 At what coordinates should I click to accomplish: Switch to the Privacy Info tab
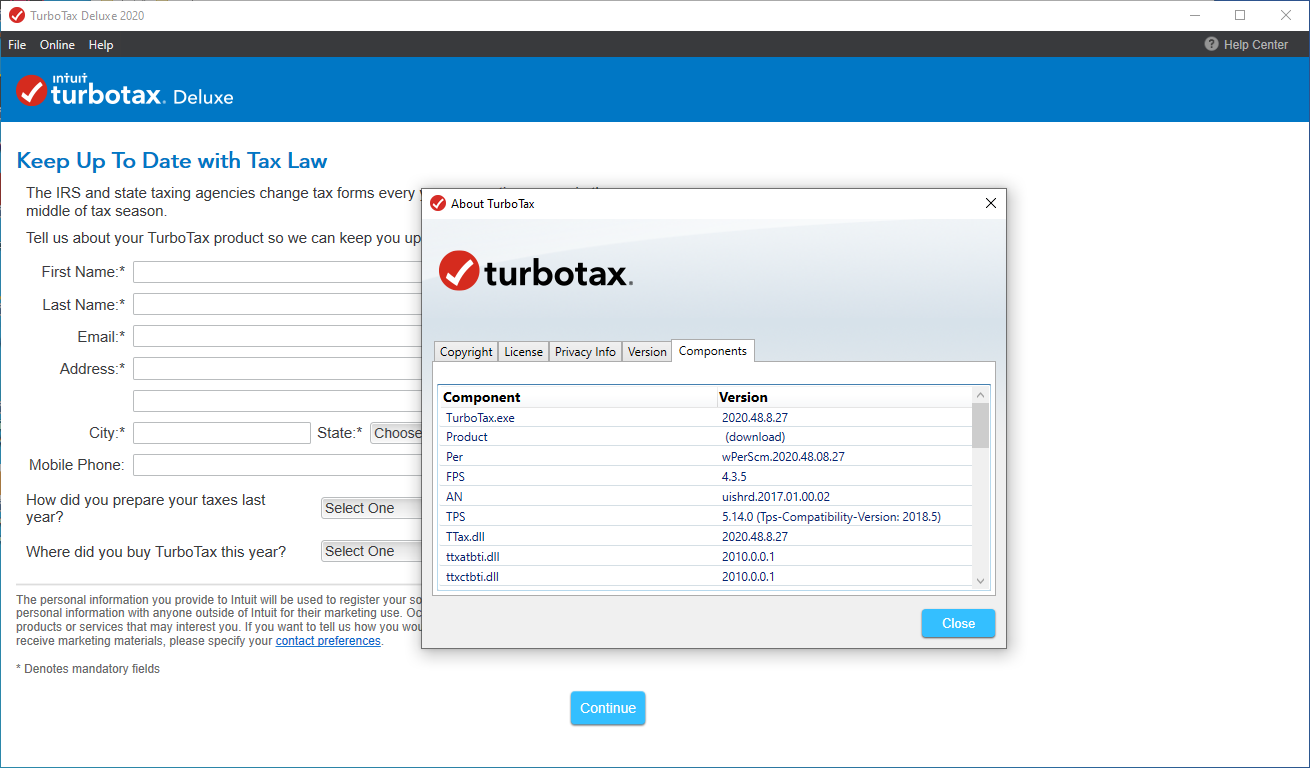[x=585, y=352]
